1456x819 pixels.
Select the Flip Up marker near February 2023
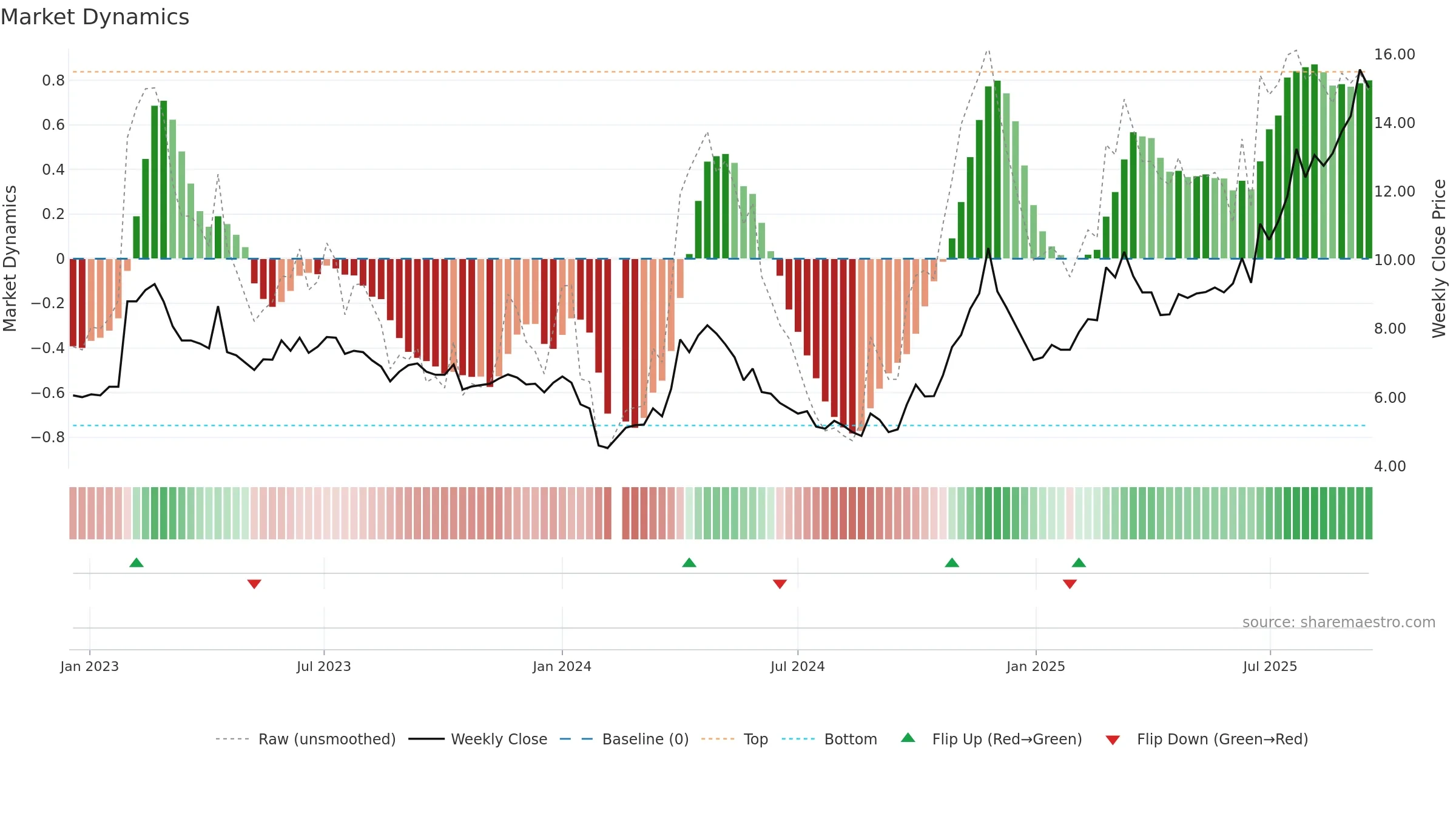pos(136,562)
